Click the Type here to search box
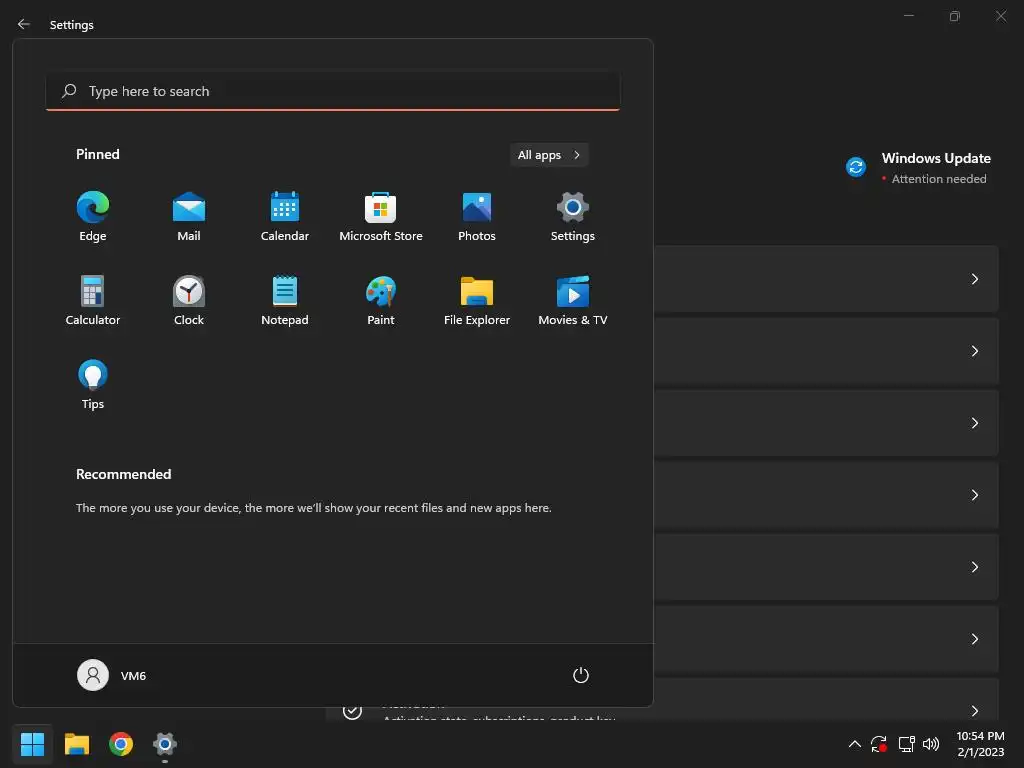This screenshot has height=768, width=1024. [333, 91]
